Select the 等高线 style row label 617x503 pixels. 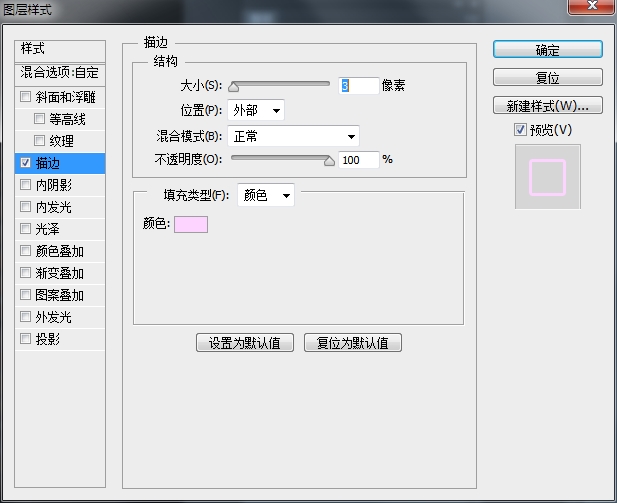pyautogui.click(x=67, y=119)
